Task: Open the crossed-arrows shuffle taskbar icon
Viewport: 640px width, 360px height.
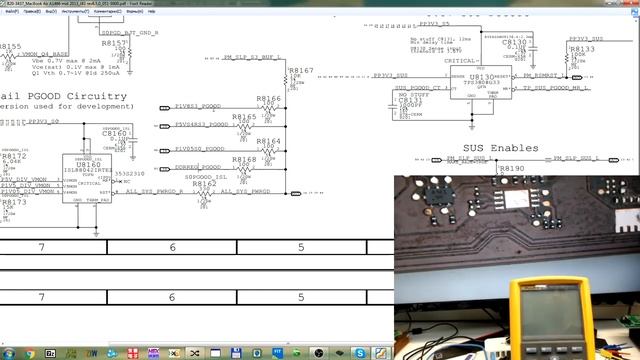Action: (195, 353)
